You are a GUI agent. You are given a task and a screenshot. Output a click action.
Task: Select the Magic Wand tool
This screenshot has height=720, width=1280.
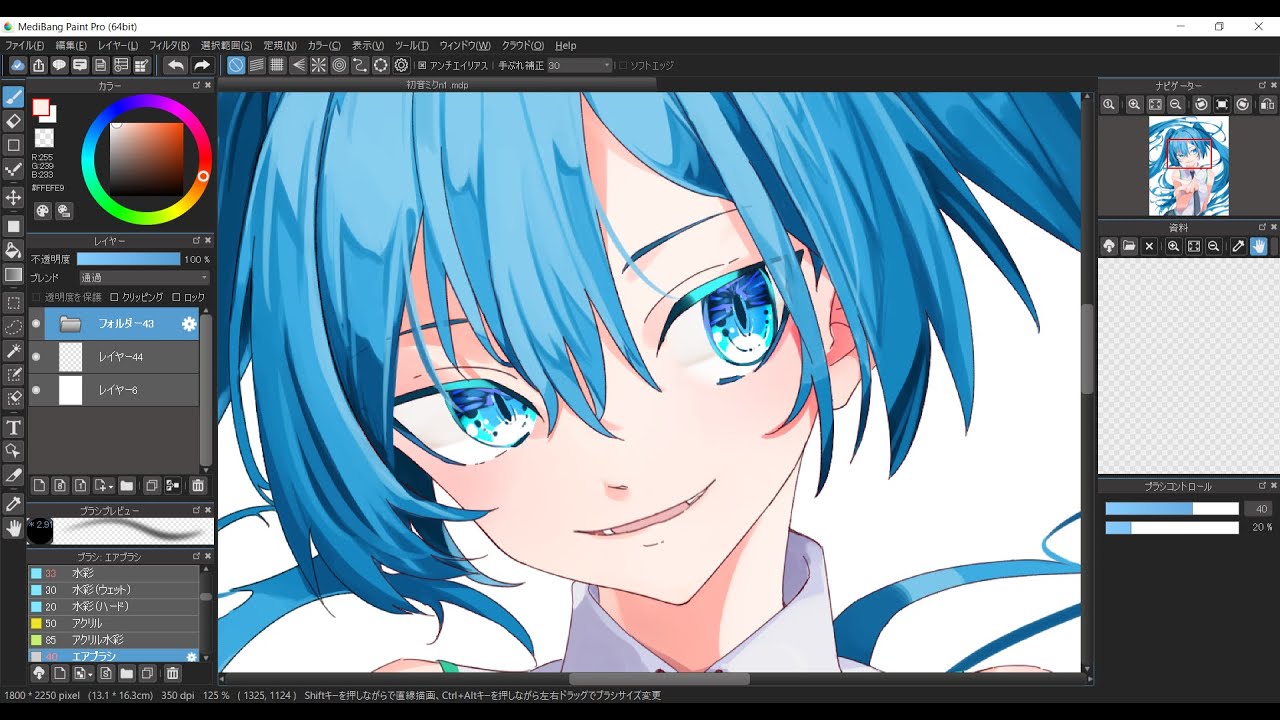[14, 351]
